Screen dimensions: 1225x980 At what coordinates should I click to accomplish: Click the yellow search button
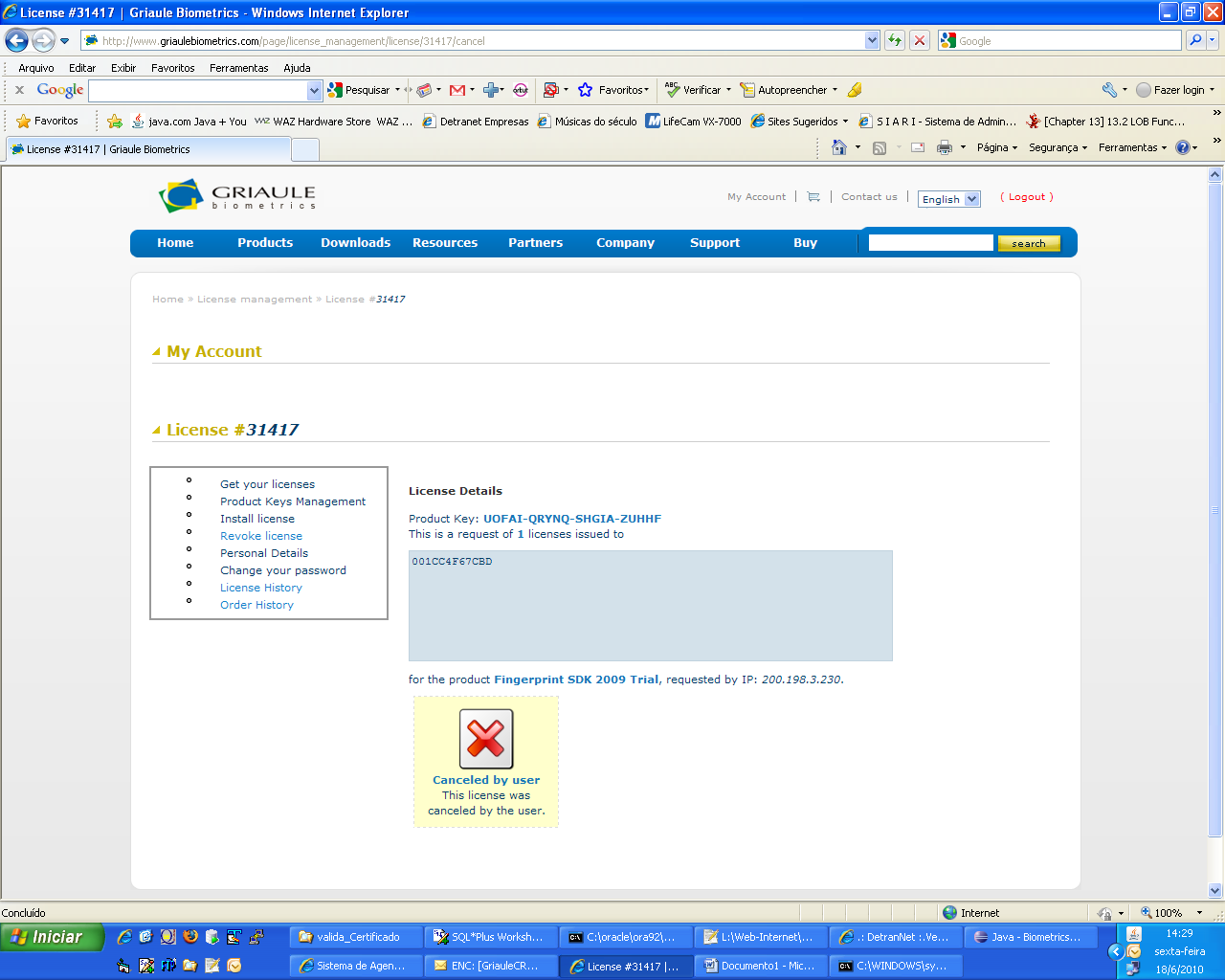[1029, 243]
